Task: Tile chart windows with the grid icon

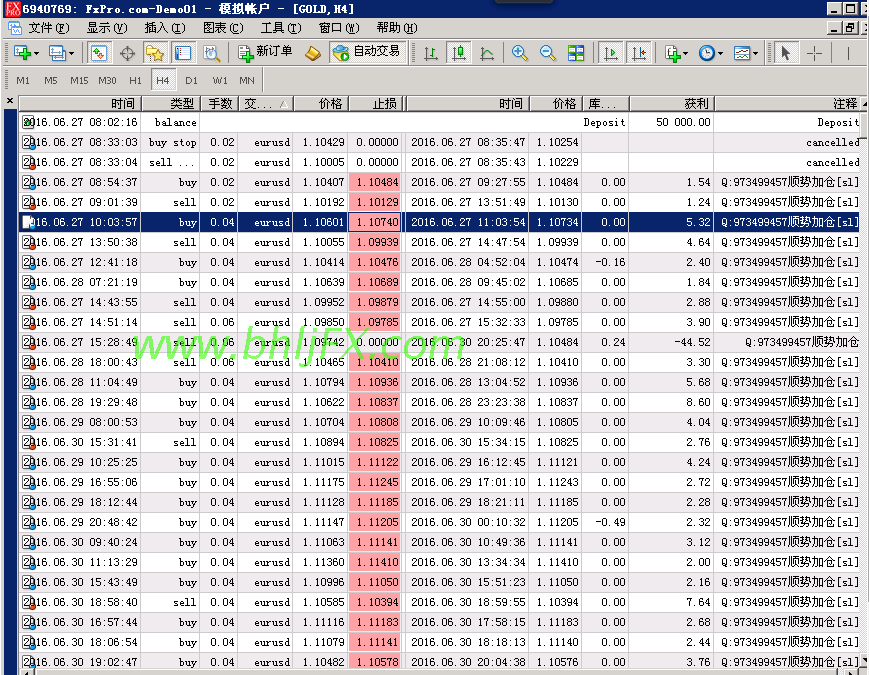Action: [x=576, y=53]
